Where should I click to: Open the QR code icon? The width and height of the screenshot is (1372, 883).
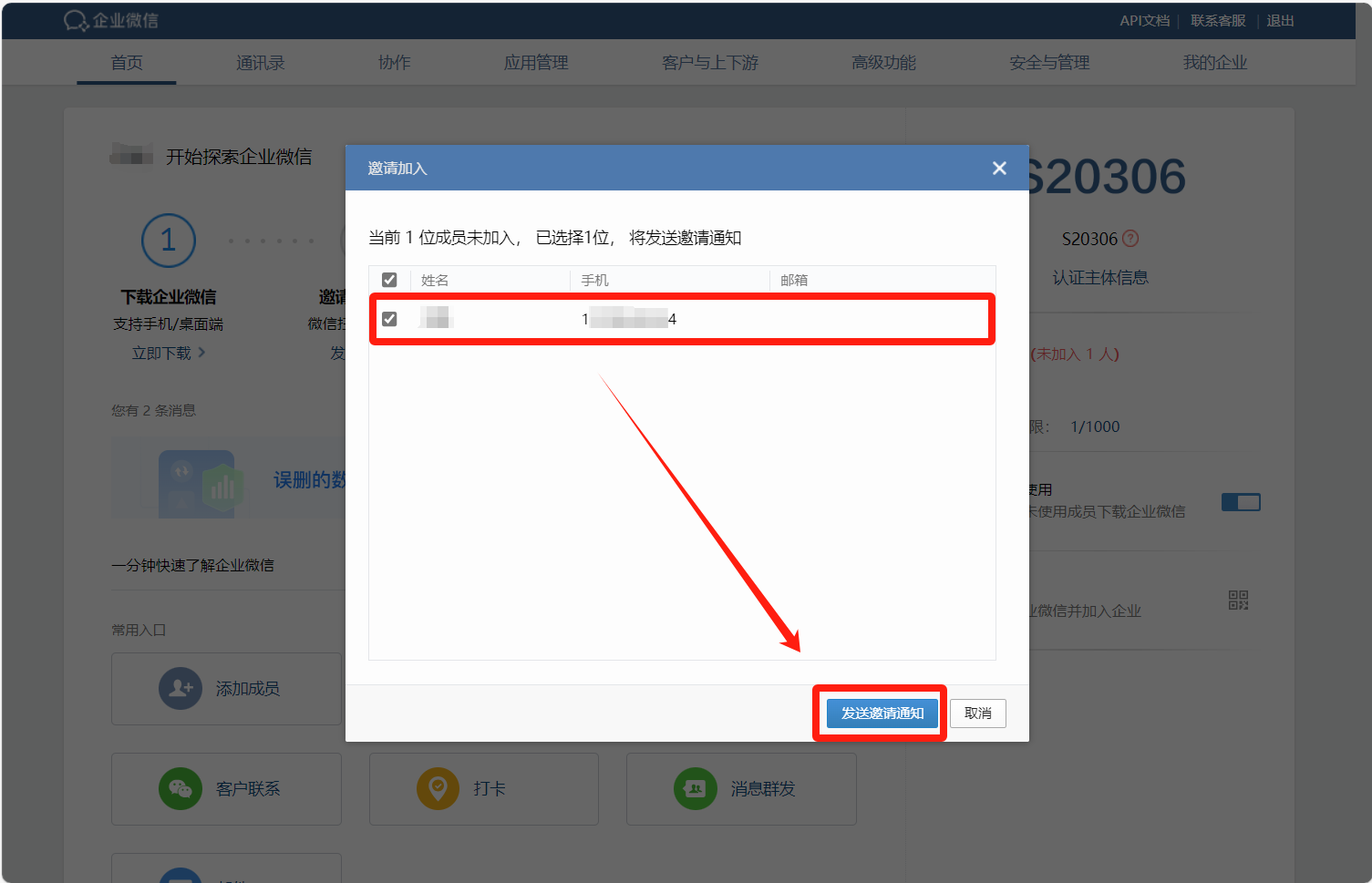click(1238, 600)
